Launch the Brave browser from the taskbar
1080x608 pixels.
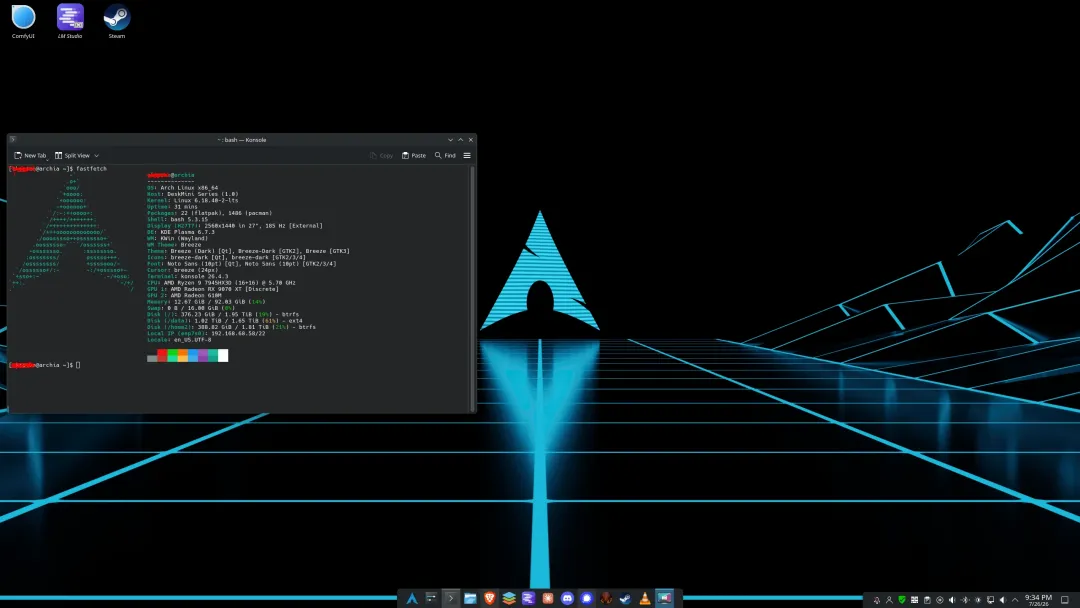[490, 598]
